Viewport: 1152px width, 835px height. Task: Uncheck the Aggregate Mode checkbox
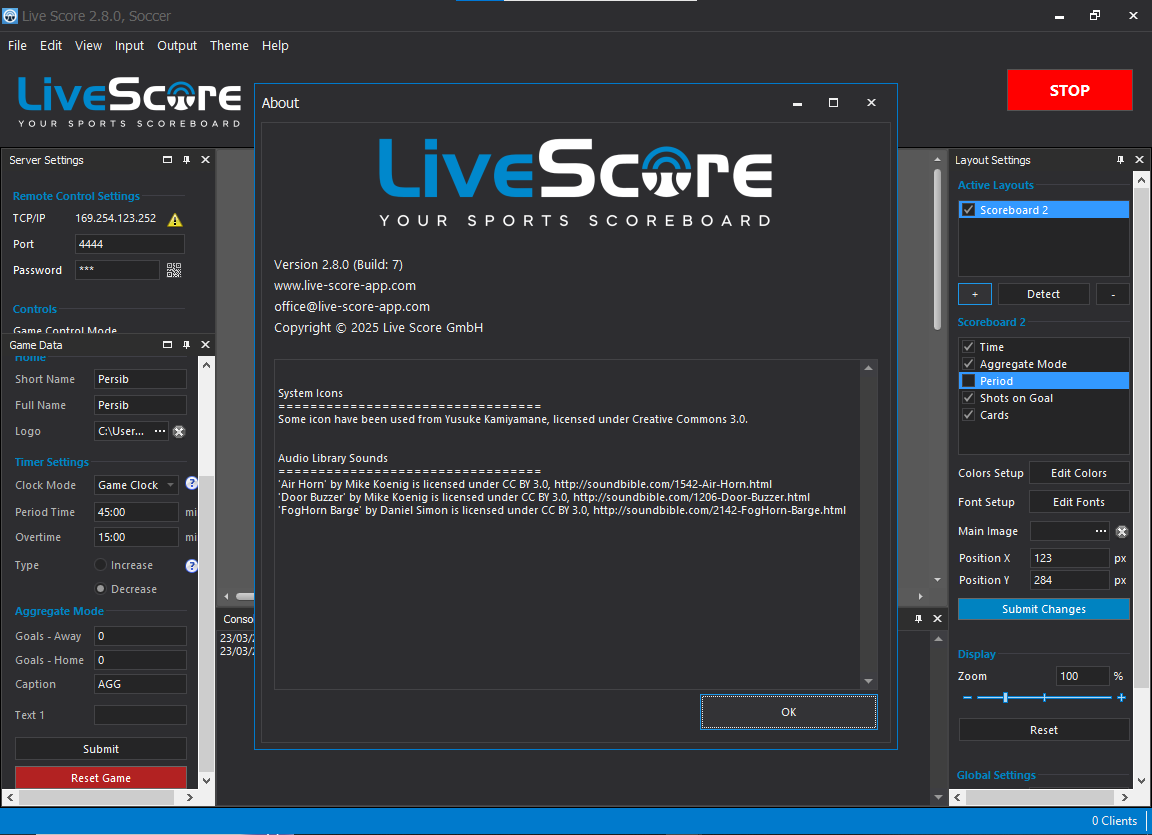pyautogui.click(x=968, y=364)
